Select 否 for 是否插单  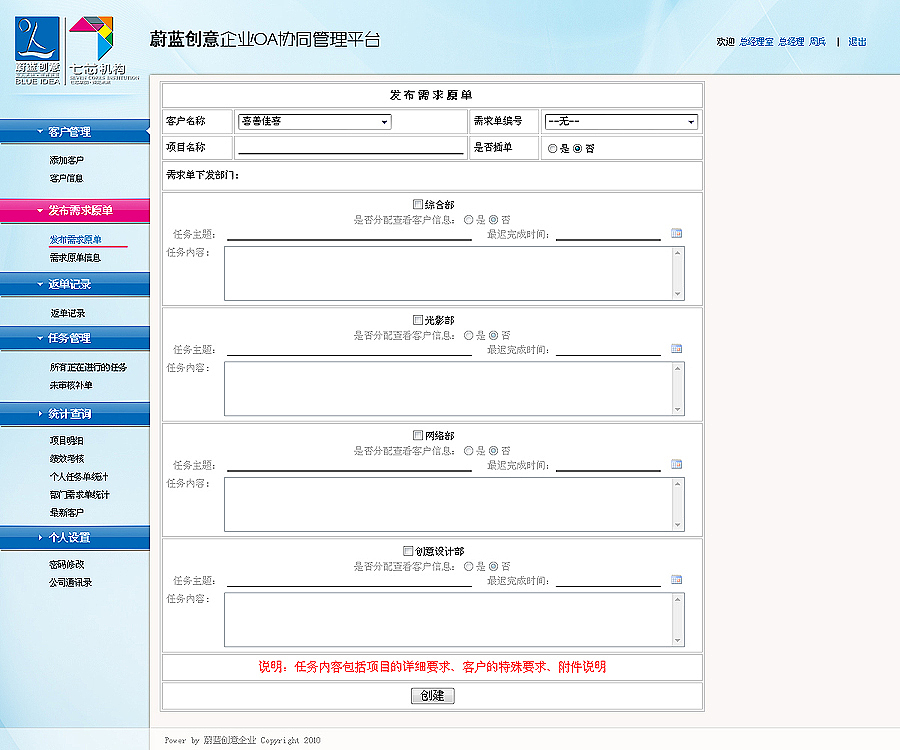(577, 149)
